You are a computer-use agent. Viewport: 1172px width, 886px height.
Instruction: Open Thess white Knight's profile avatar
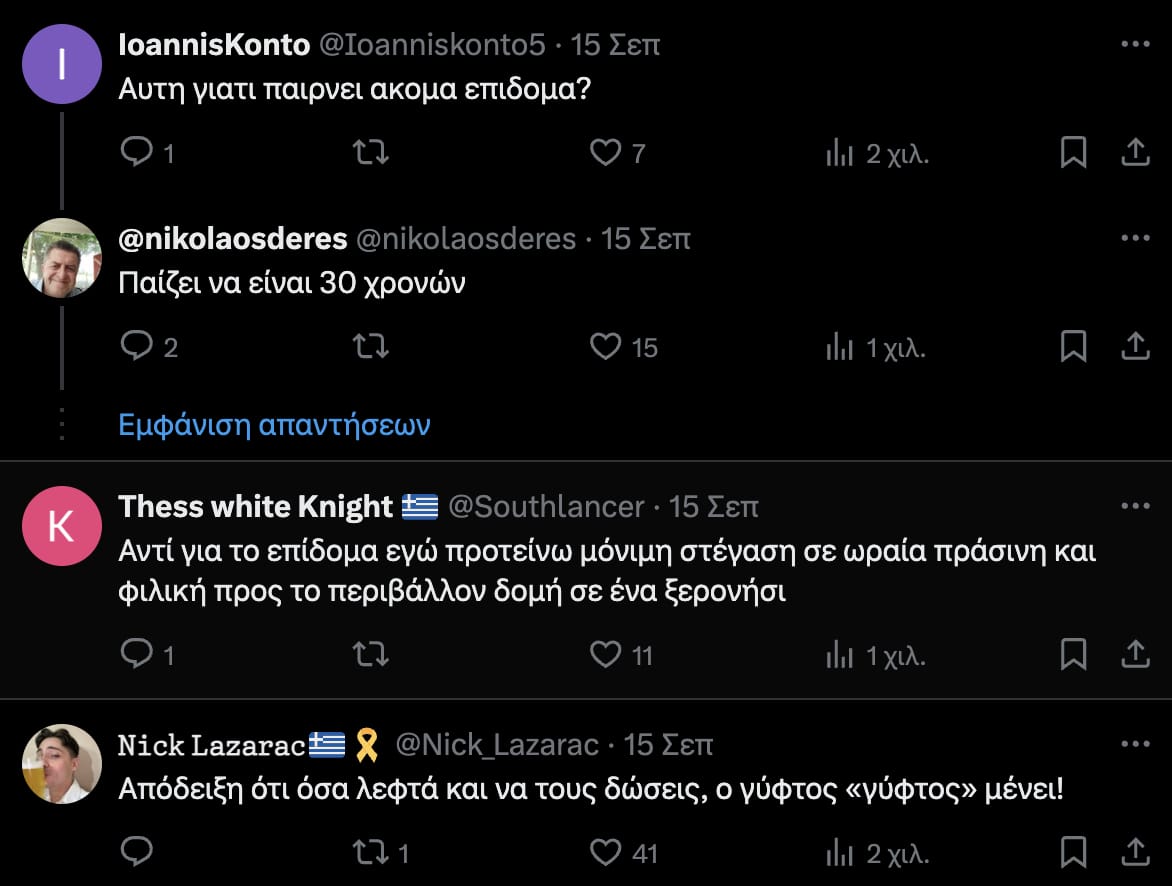(x=62, y=527)
